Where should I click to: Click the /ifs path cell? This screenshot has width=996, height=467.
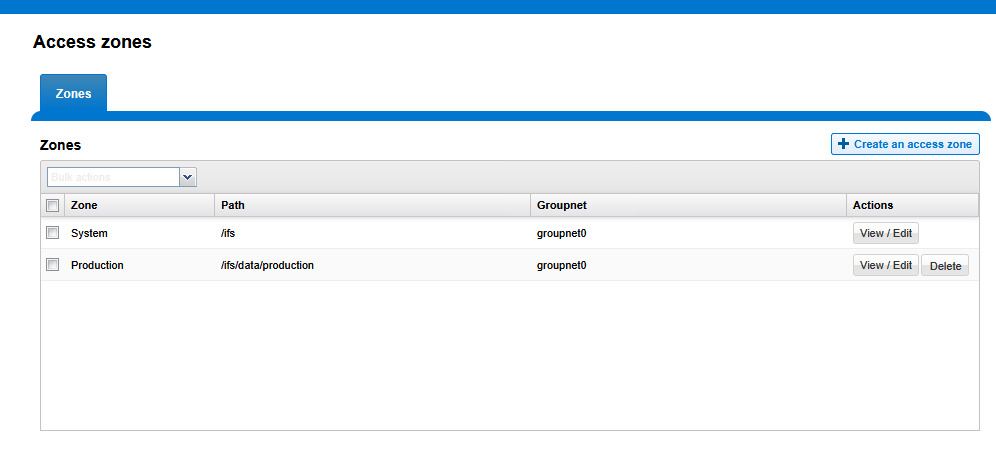228,233
